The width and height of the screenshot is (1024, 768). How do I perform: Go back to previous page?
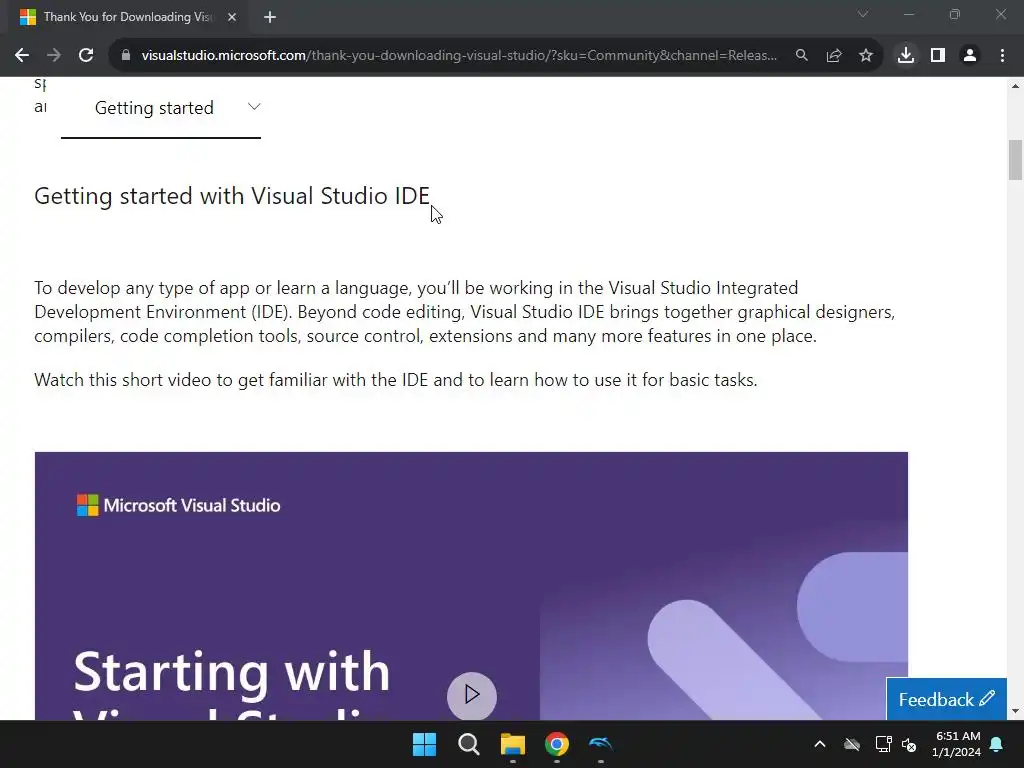[x=22, y=56]
